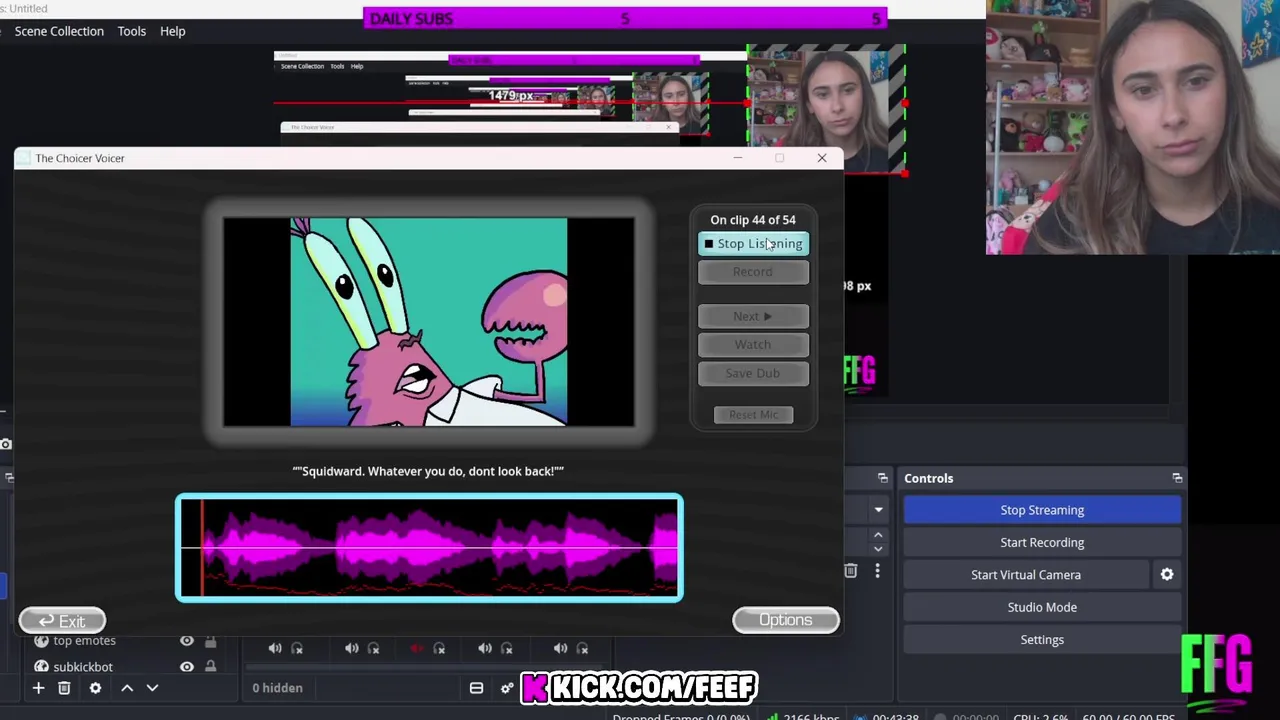Viewport: 1280px width, 720px height.
Task: Click the Mr. Krabs video clip preview
Action: pos(429,322)
